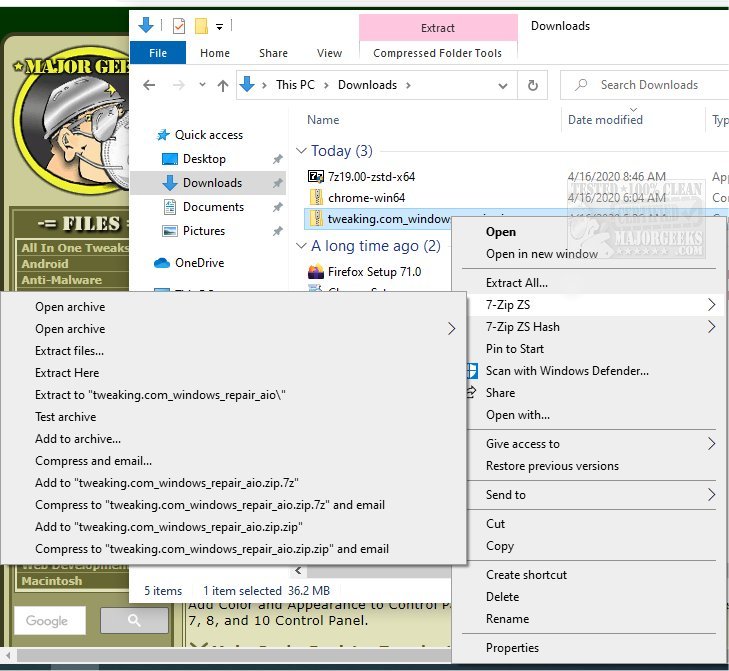Open the Customize Quick Access Toolbar dropdown

pos(220,25)
